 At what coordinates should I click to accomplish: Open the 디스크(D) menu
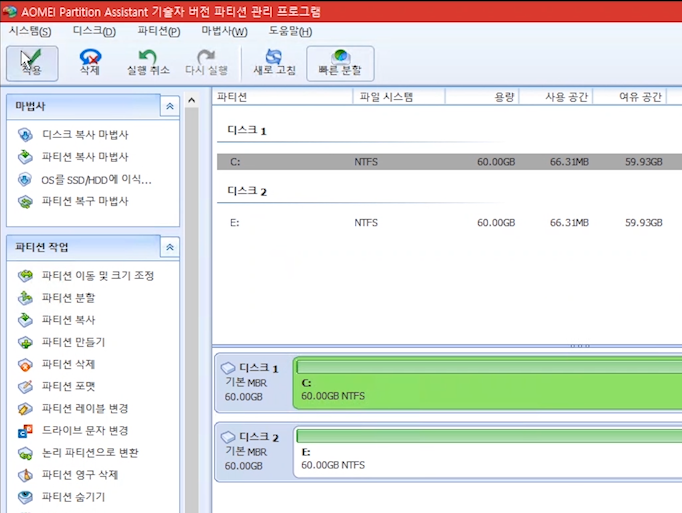pos(94,31)
